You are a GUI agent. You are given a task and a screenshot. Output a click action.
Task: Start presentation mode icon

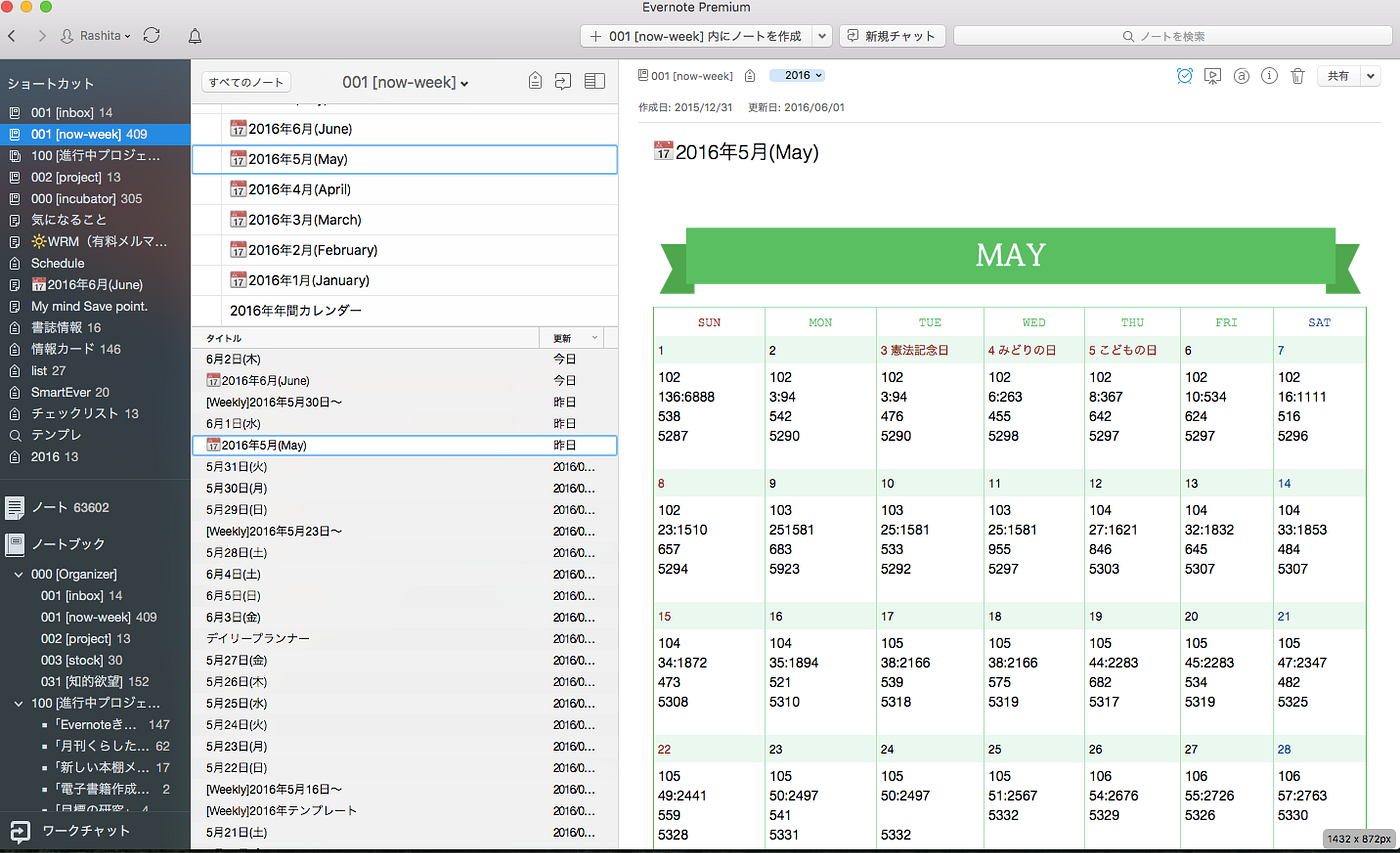(x=1213, y=75)
